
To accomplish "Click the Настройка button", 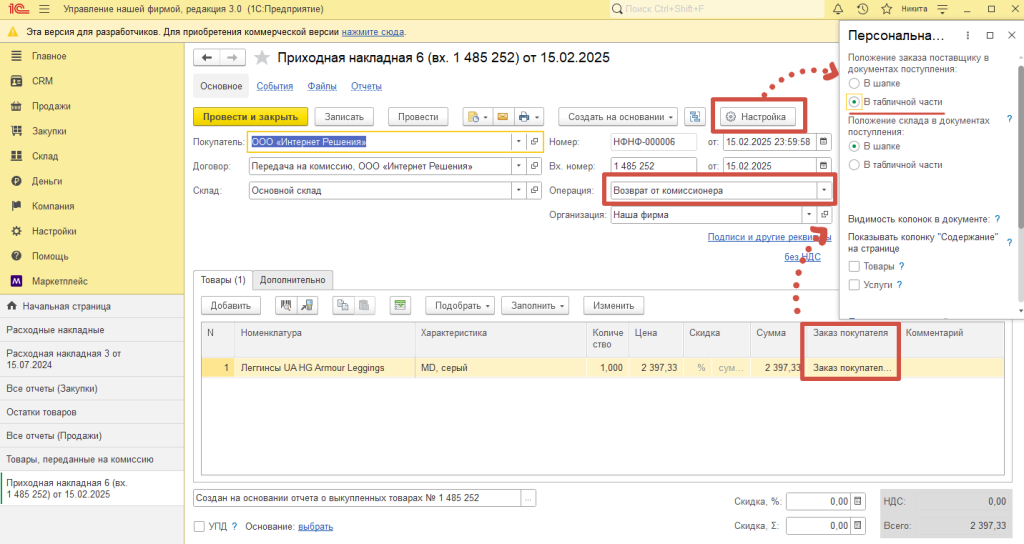I will tap(758, 117).
